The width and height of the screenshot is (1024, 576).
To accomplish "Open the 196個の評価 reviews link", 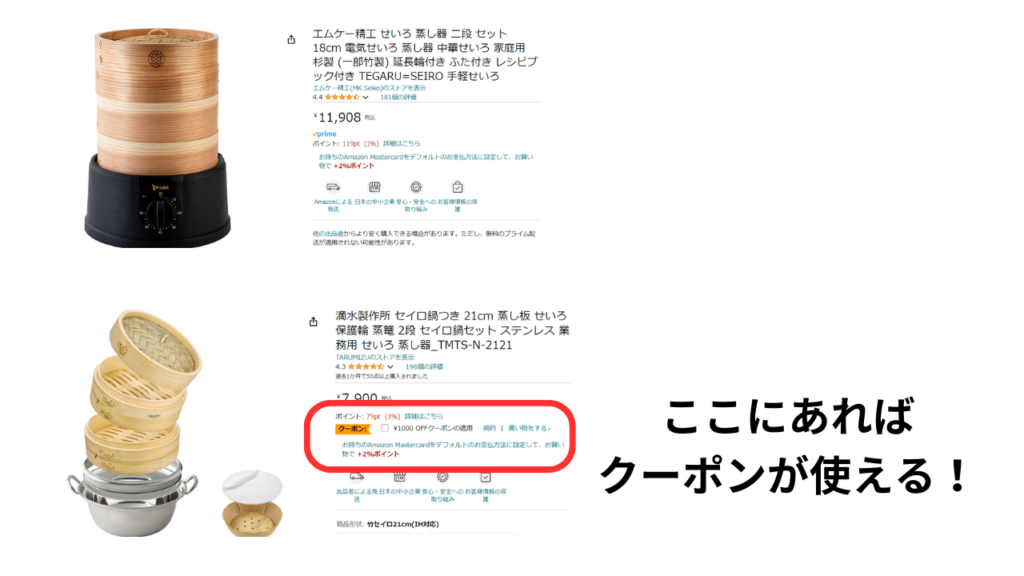I will click(x=424, y=367).
